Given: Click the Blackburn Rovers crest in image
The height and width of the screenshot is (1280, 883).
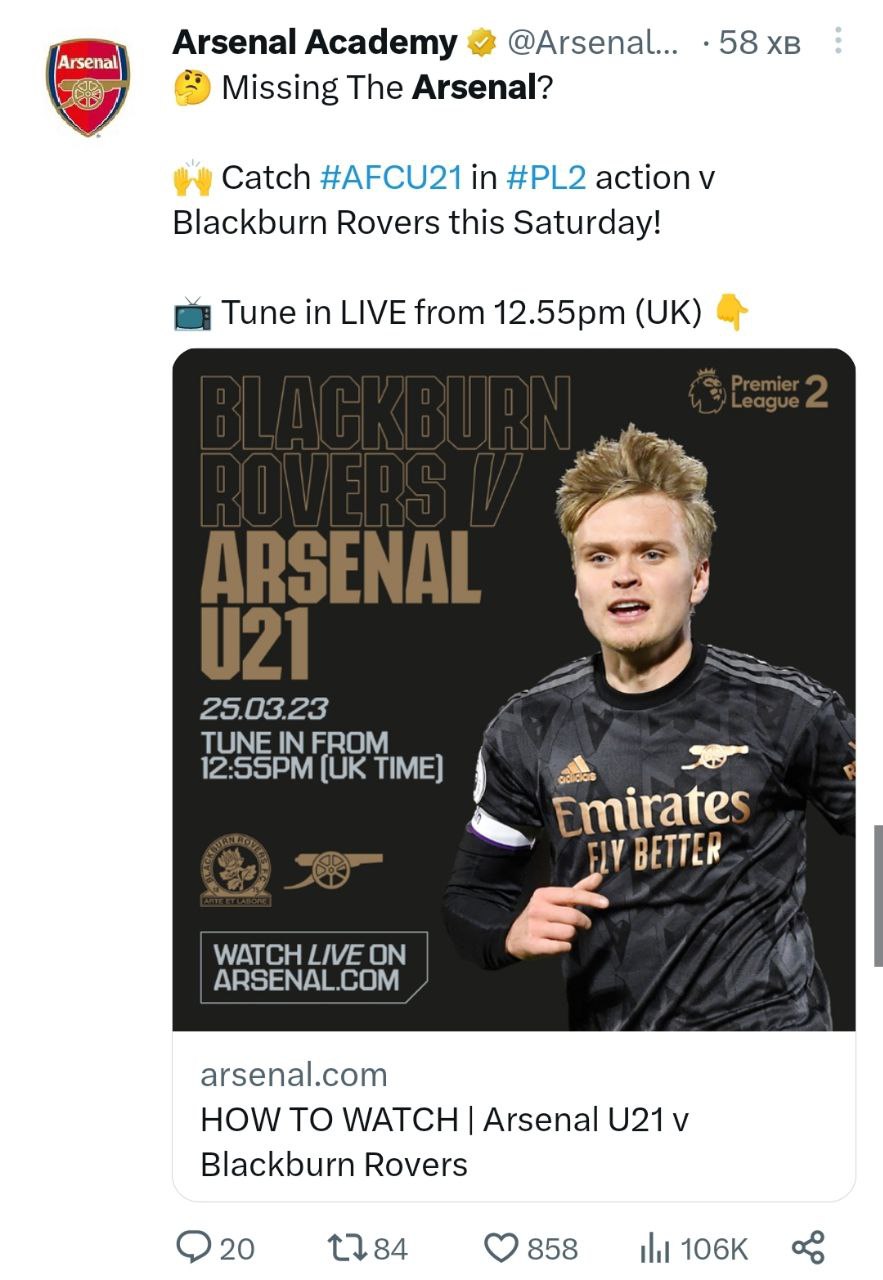Looking at the screenshot, I should click(x=236, y=868).
